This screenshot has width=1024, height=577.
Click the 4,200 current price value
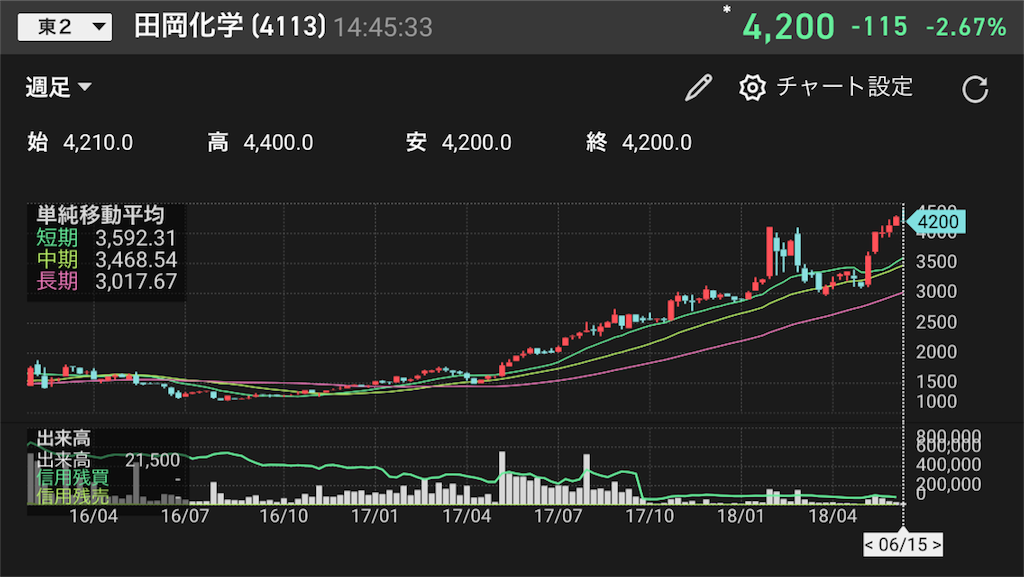point(788,27)
